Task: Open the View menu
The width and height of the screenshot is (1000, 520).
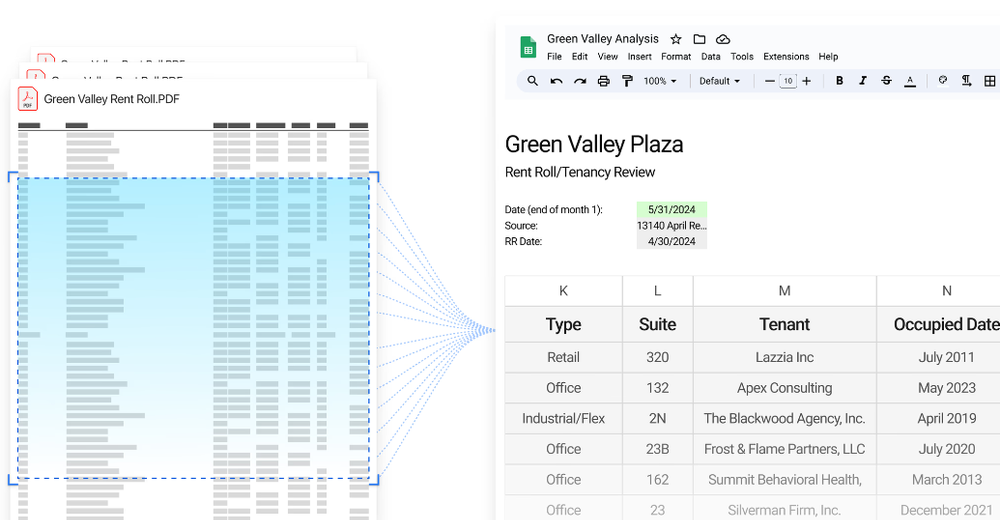Action: click(x=608, y=57)
